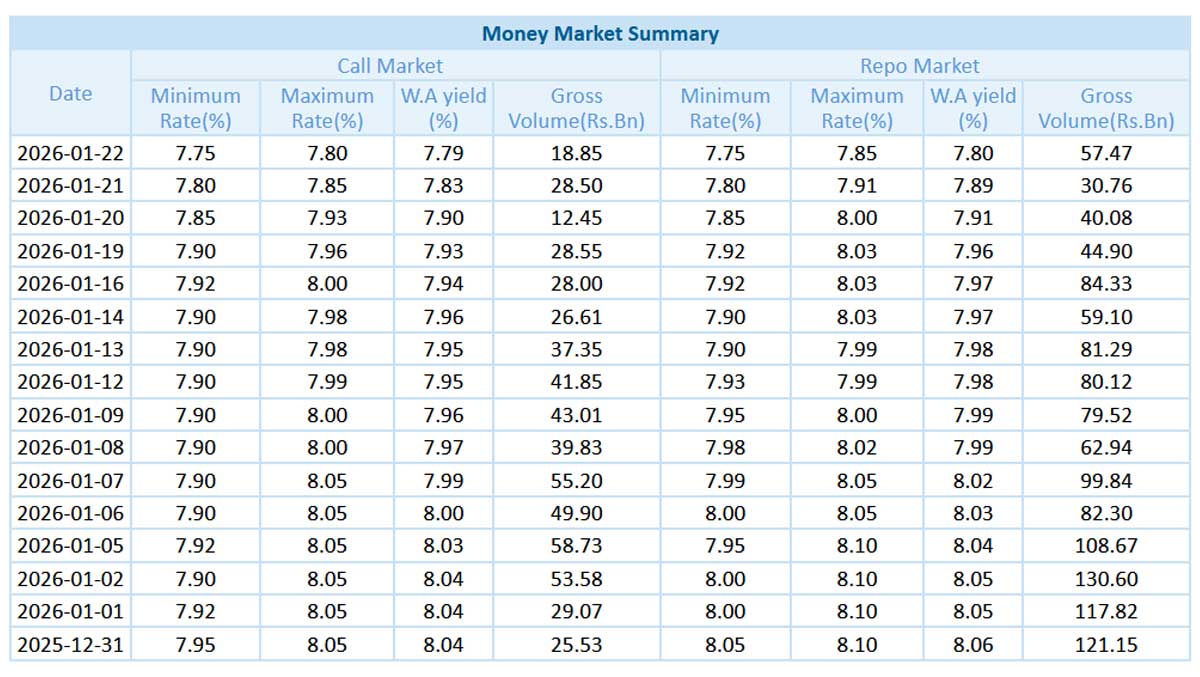Click Call Market's W.A yield header

coord(443,109)
